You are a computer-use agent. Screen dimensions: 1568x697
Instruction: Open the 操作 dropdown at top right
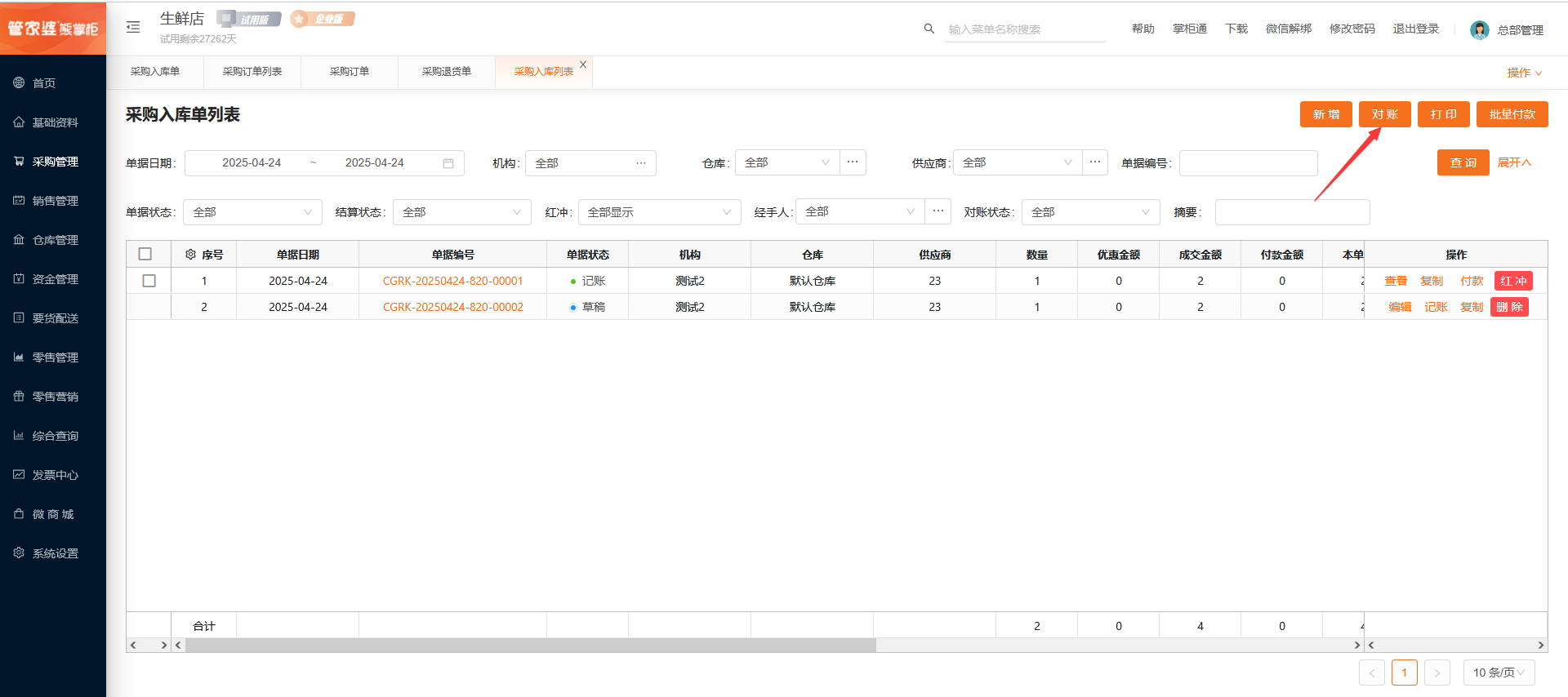coord(1524,73)
